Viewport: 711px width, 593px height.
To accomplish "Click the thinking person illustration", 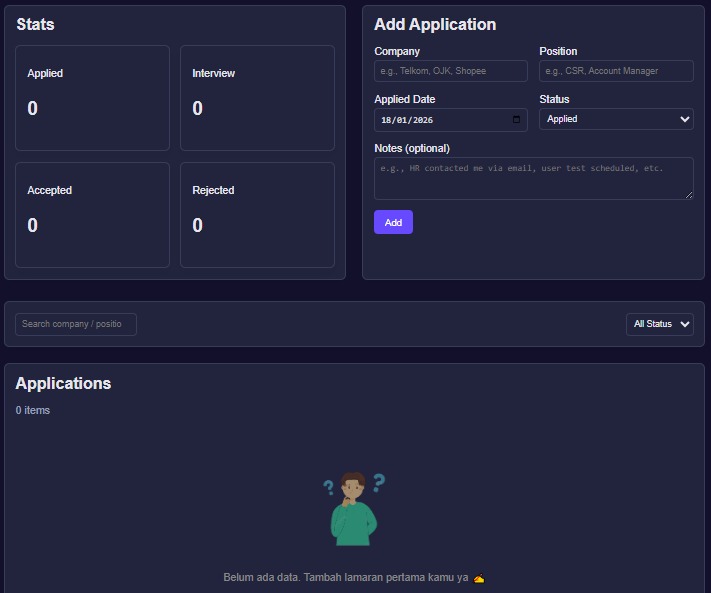I will tap(354, 508).
